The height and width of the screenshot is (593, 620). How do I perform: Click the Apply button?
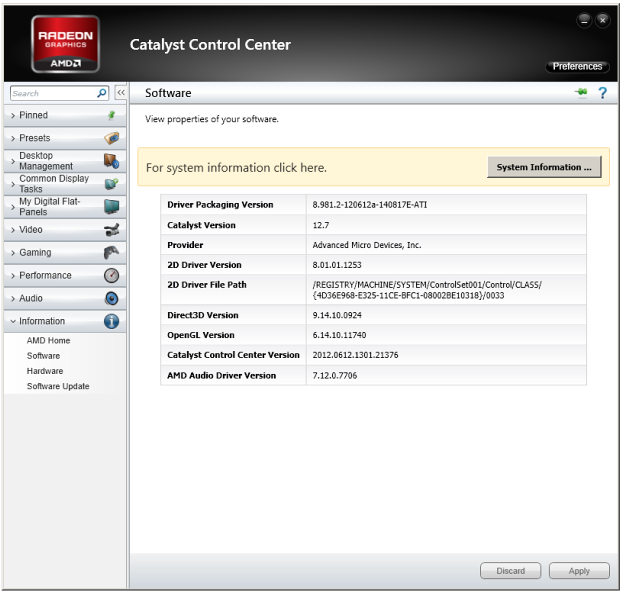point(579,571)
